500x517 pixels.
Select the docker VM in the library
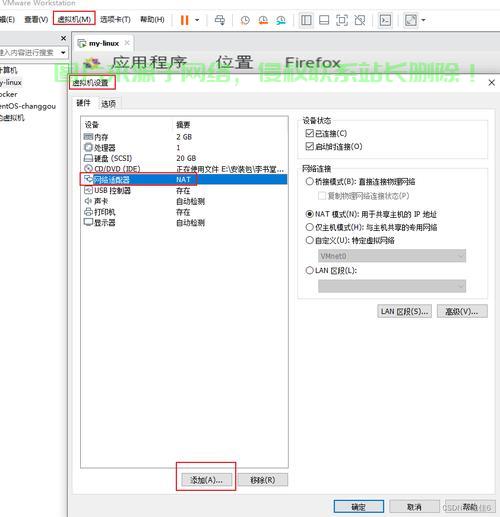pyautogui.click(x=9, y=94)
